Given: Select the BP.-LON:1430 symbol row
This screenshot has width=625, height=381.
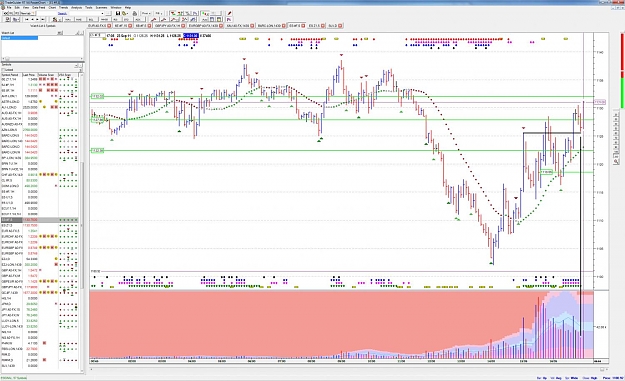Looking at the screenshot, I should coord(39,158).
